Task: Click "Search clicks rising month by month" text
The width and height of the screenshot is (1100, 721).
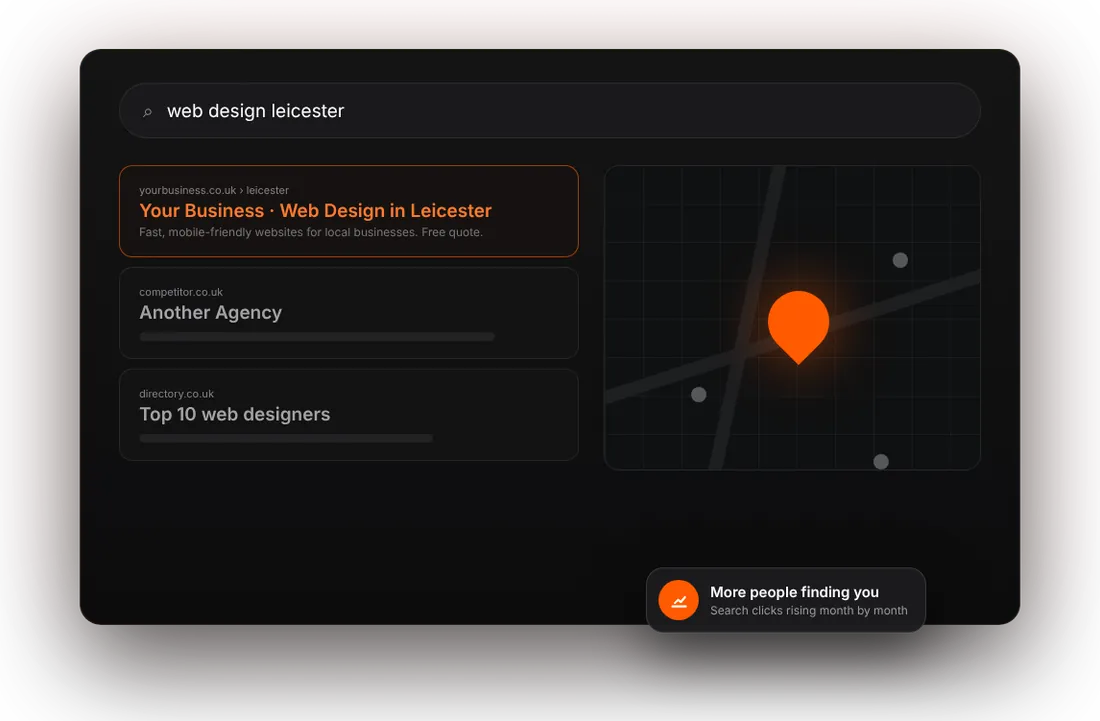Action: tap(809, 610)
